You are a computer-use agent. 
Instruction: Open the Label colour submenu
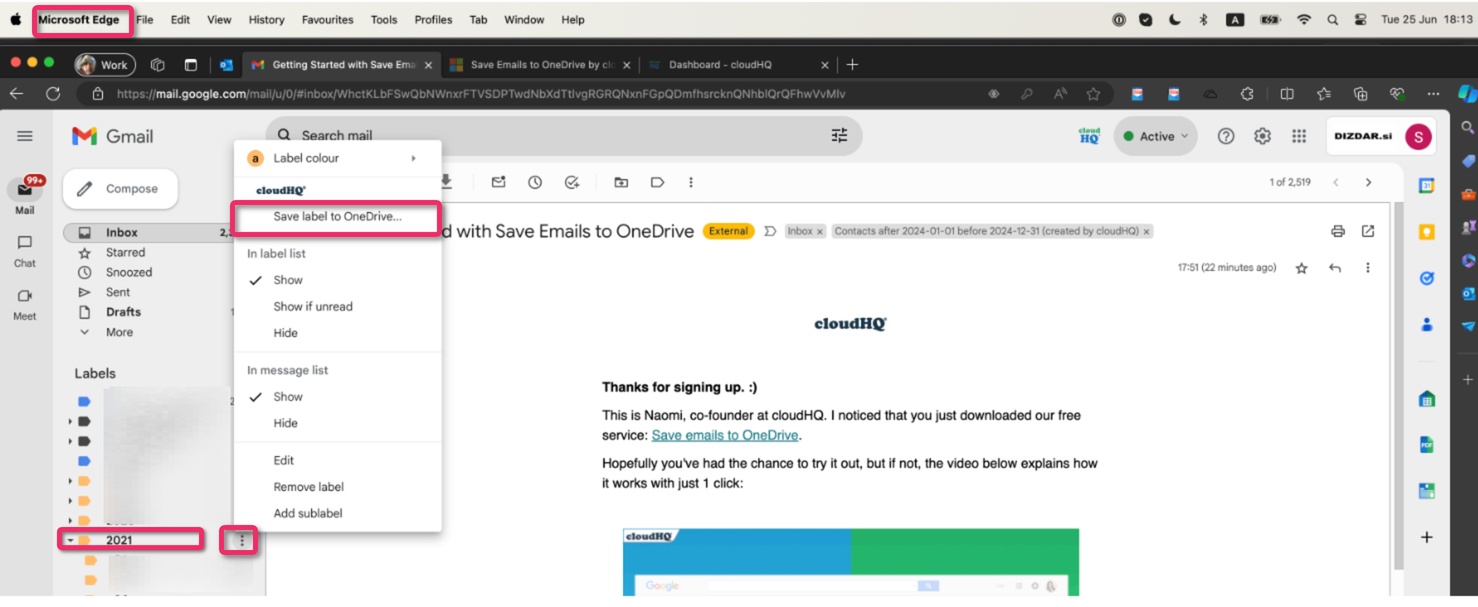coord(338,158)
